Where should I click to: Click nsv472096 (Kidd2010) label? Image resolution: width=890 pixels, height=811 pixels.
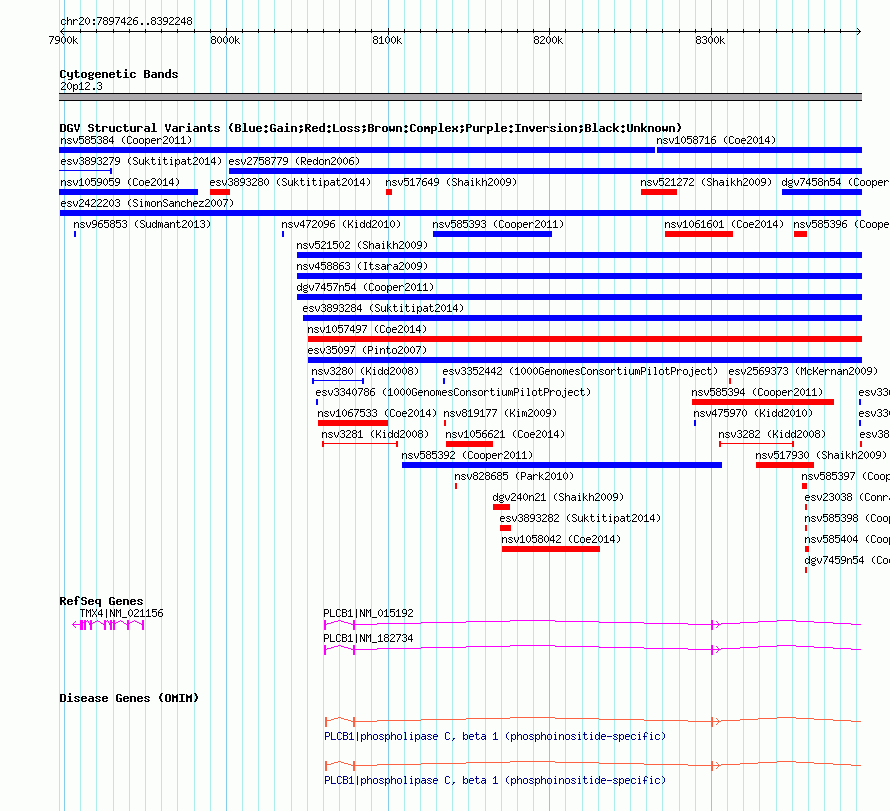coord(341,224)
